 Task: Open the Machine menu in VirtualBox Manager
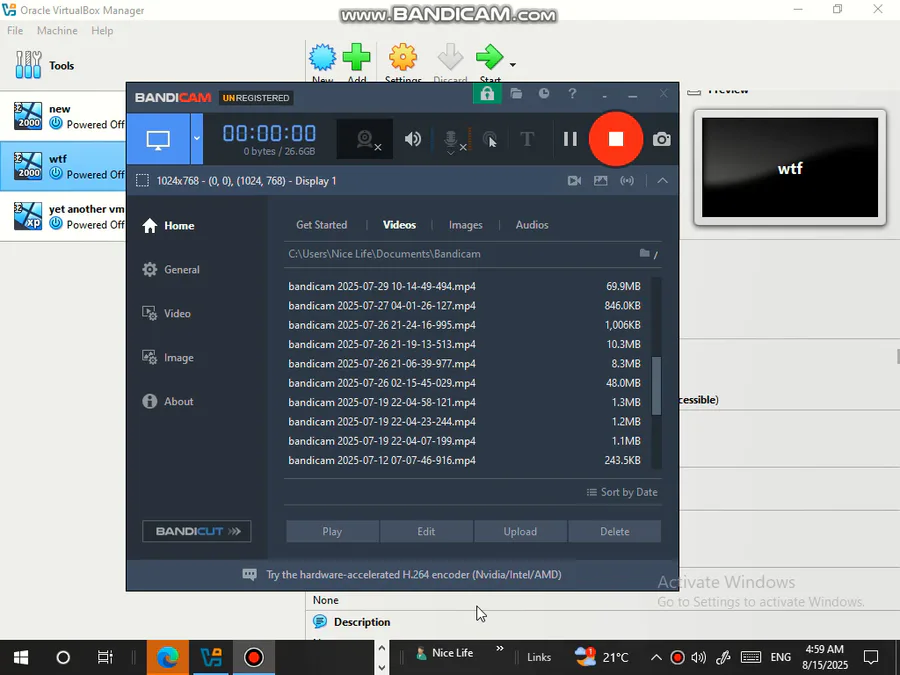(x=57, y=30)
